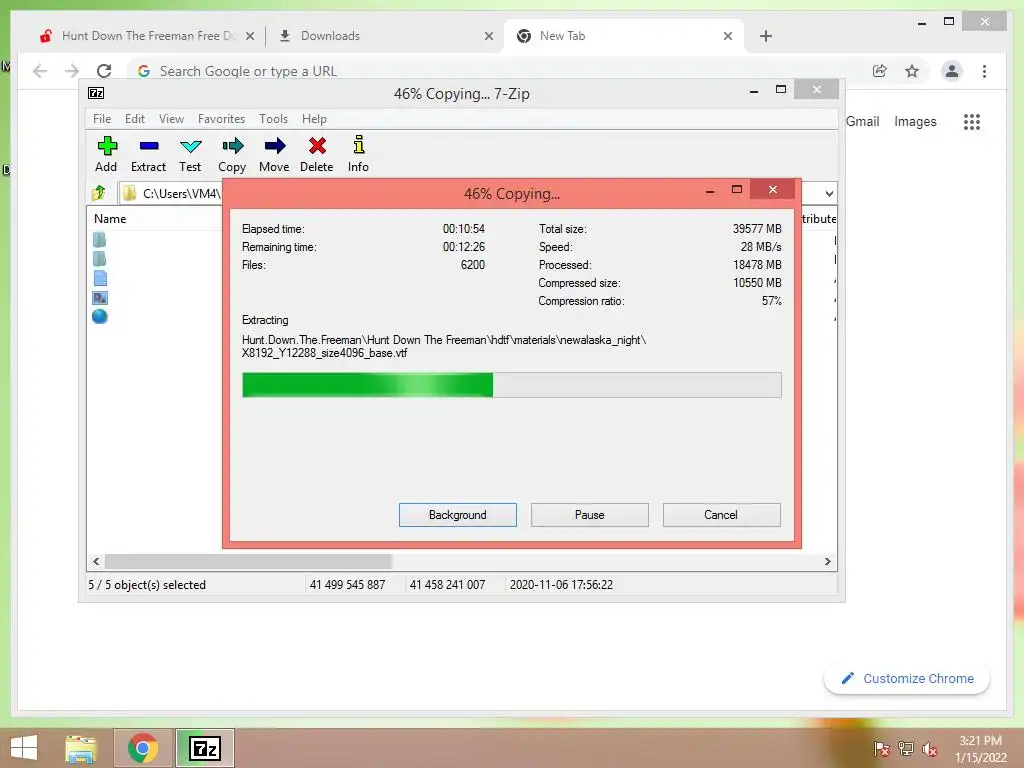
Task: Click the Info toolbar icon
Action: [x=359, y=144]
